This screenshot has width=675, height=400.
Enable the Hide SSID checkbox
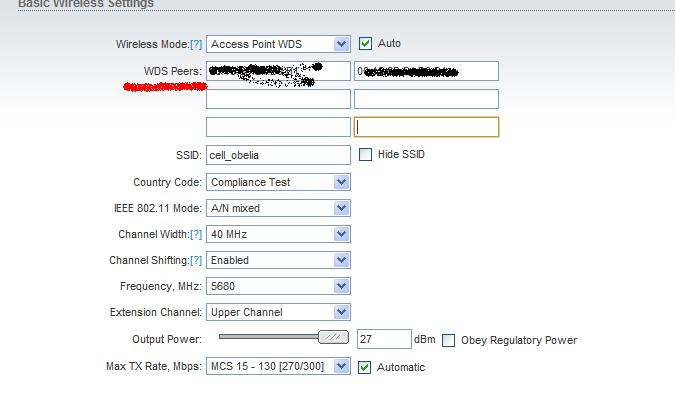[x=365, y=155]
